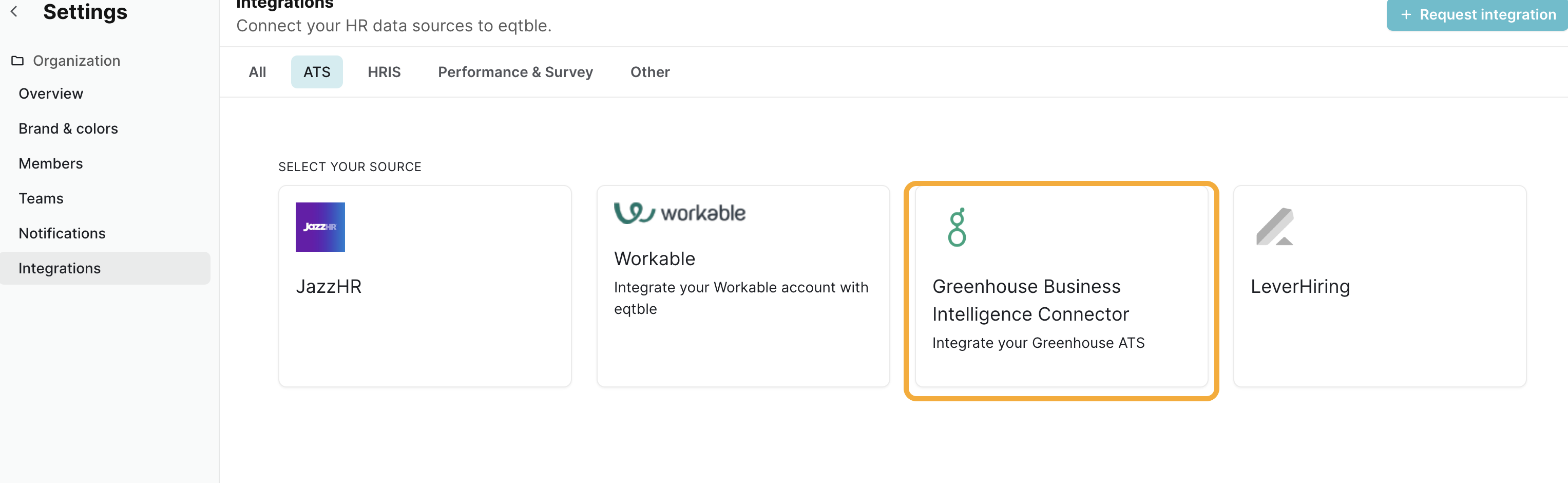Click the Request integration button

pos(1477,14)
